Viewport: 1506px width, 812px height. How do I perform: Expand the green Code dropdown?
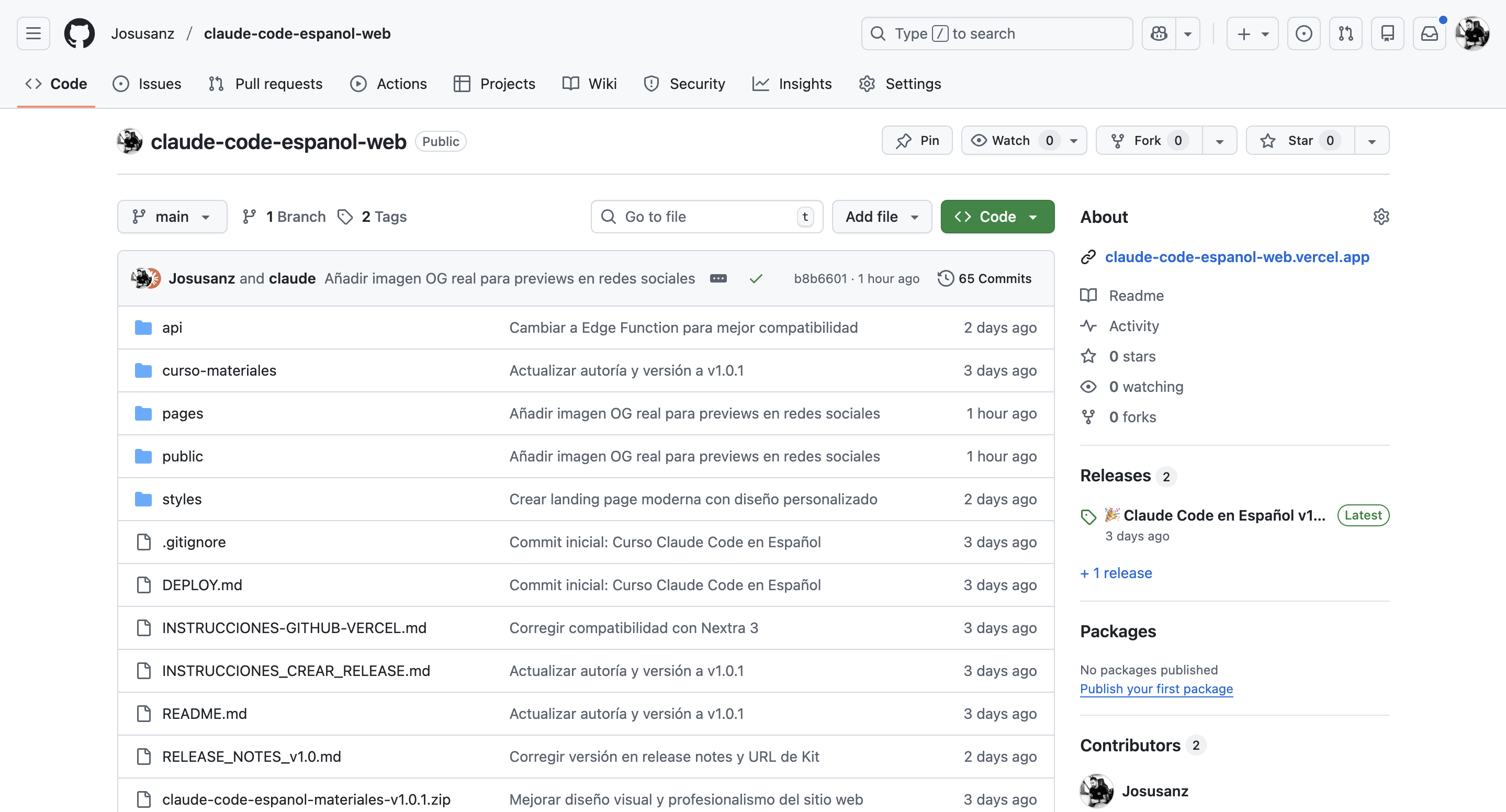997,217
